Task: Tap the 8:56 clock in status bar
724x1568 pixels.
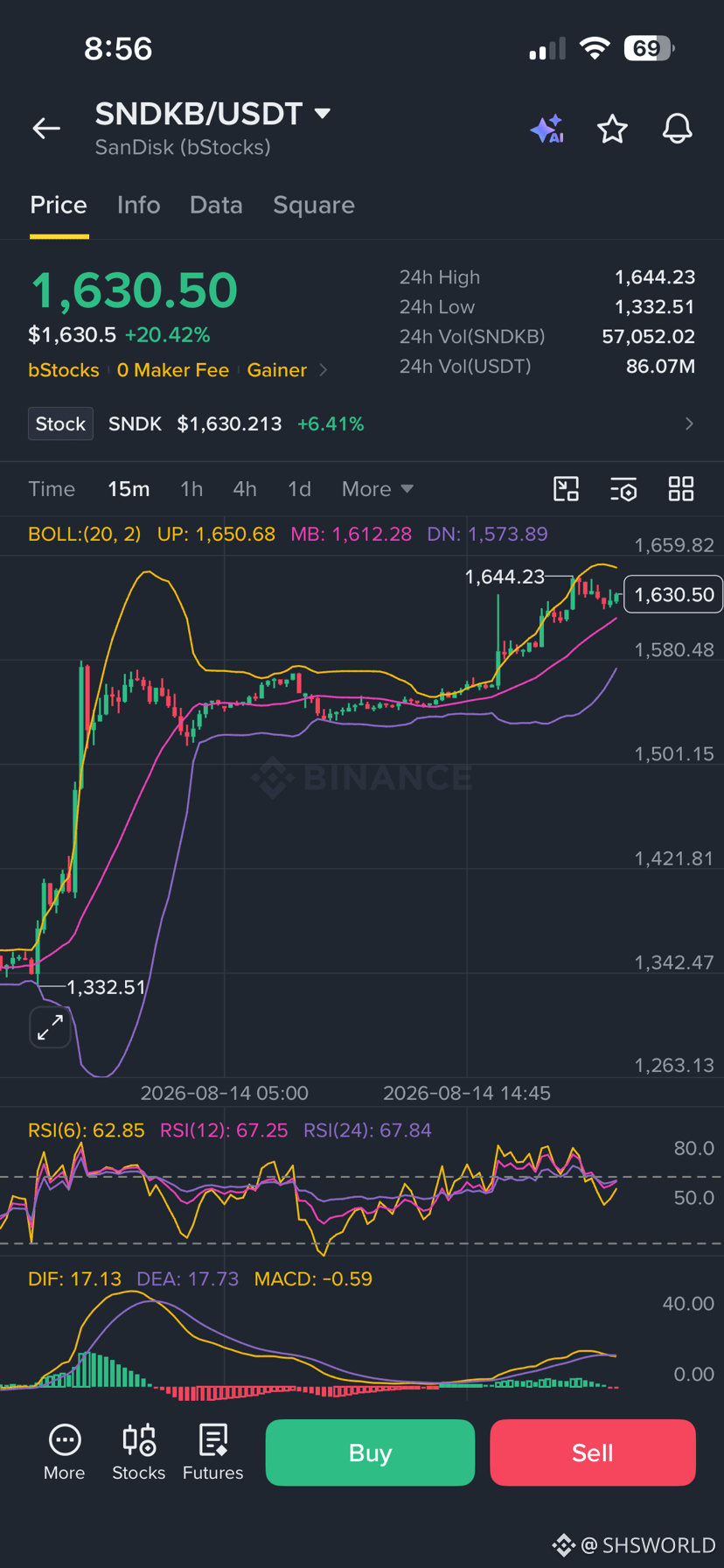Action: pos(118,48)
